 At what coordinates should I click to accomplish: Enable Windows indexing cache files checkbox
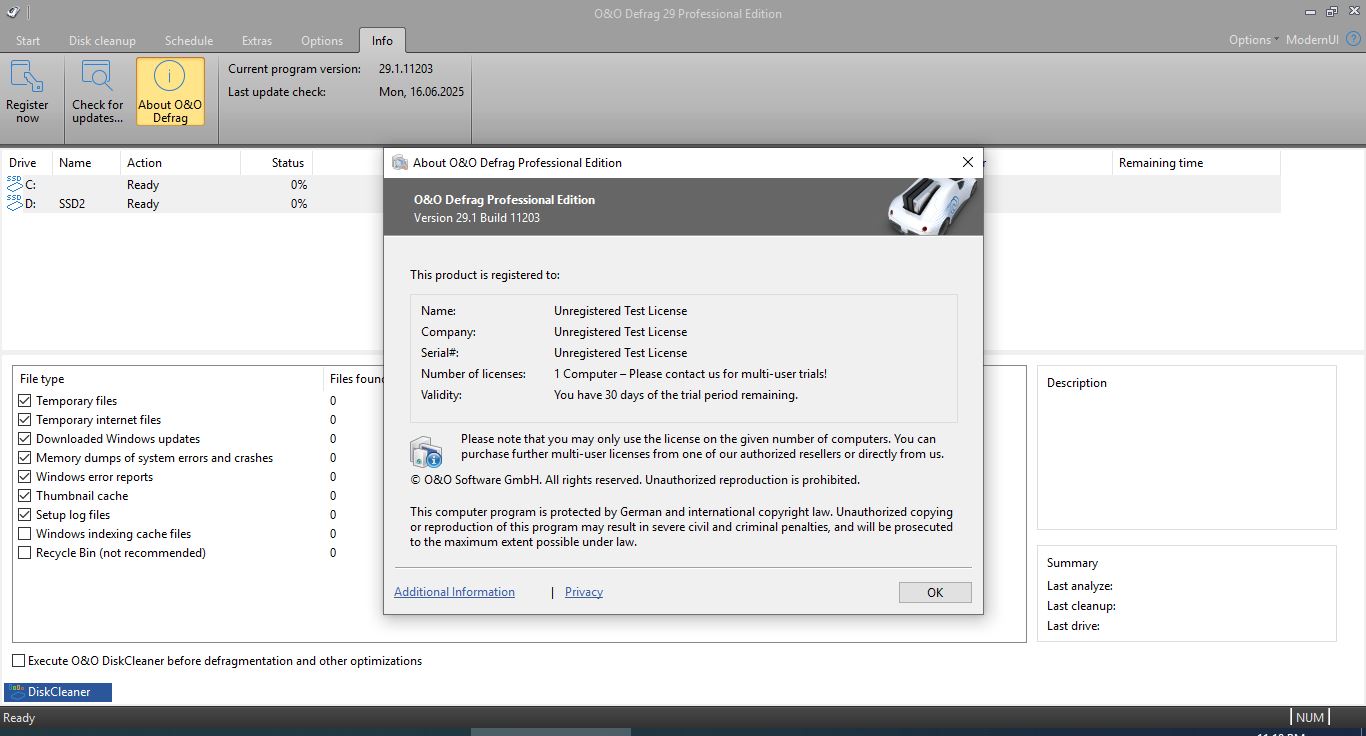point(25,534)
